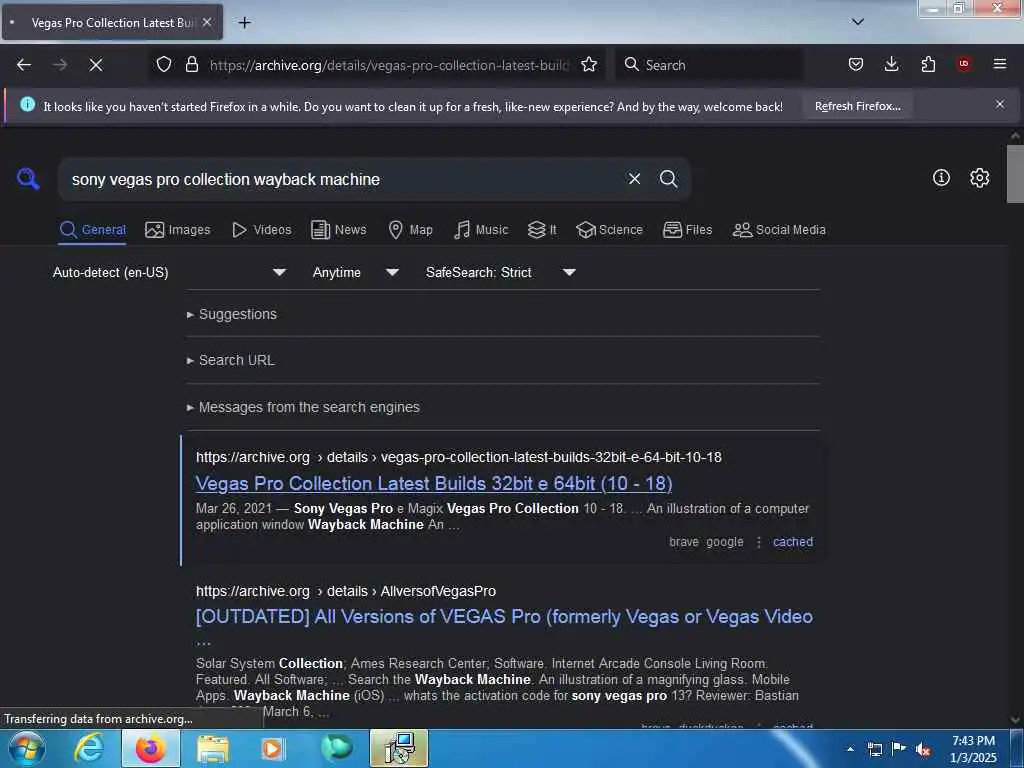
Task: Open search preferences gear
Action: coord(979,178)
